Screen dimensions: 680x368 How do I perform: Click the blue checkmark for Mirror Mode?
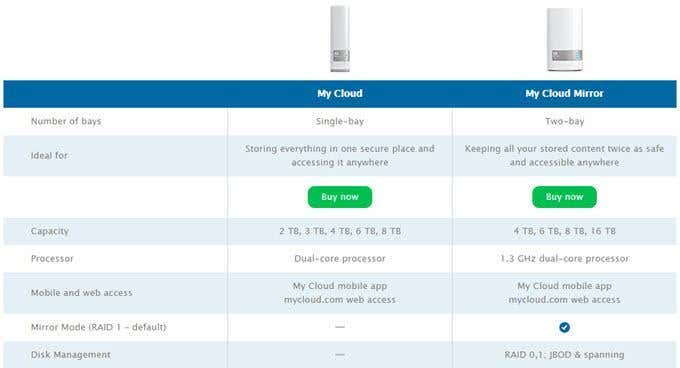(x=564, y=327)
